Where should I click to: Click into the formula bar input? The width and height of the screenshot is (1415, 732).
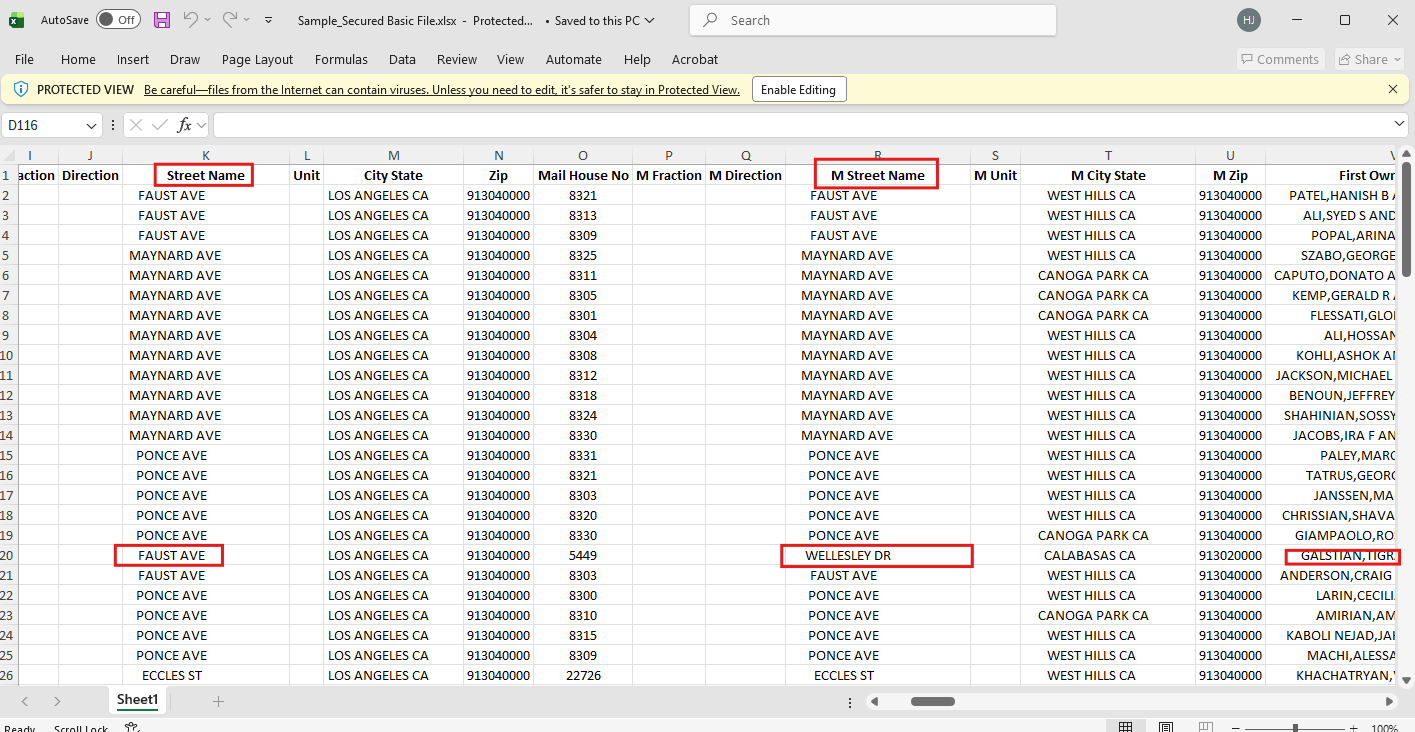pos(802,125)
